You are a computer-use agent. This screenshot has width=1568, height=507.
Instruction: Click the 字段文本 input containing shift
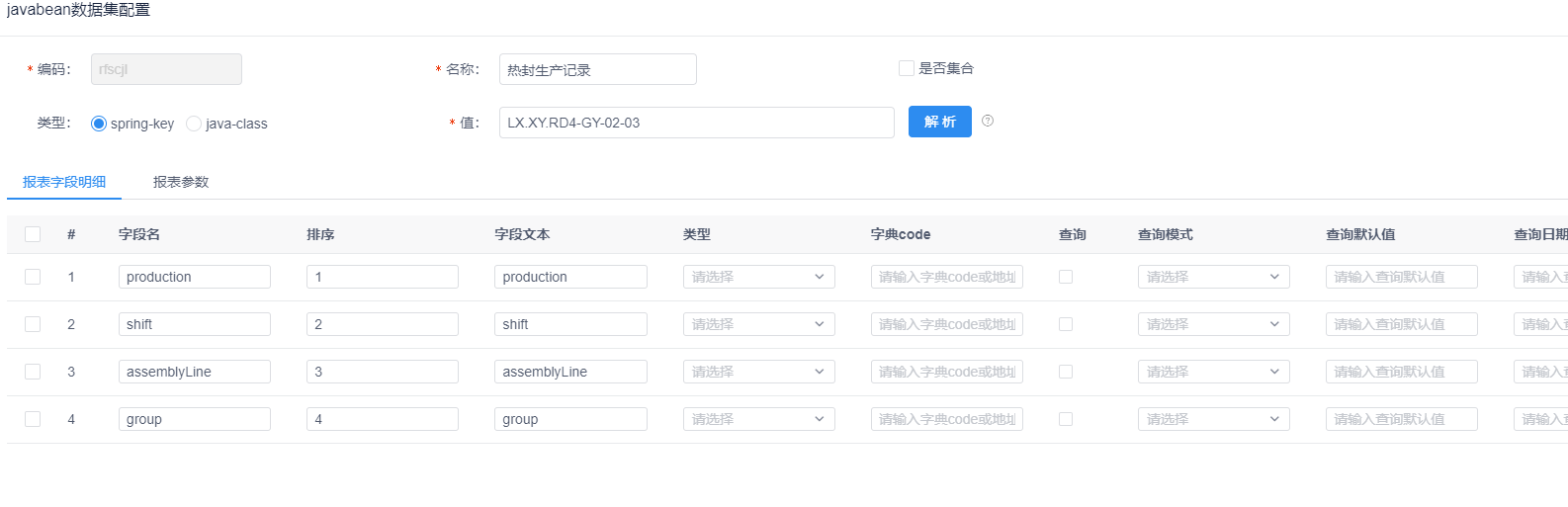point(570,324)
